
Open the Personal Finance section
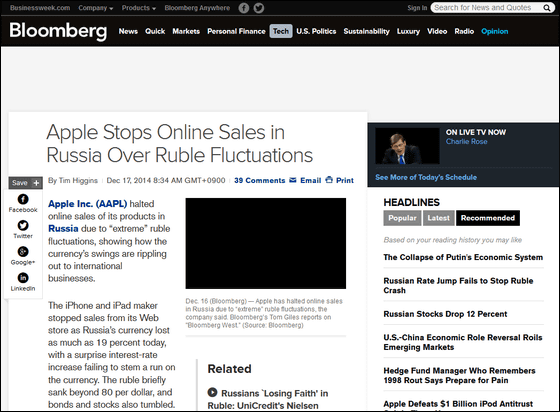pyautogui.click(x=236, y=31)
